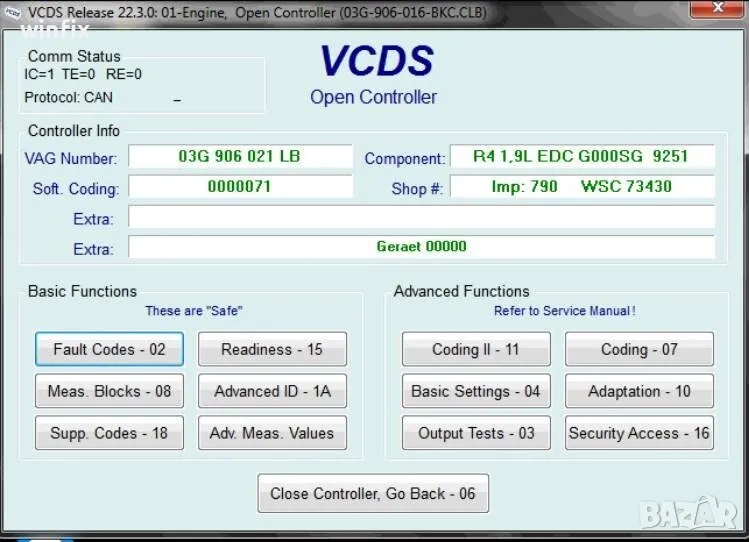The height and width of the screenshot is (542, 749).
Task: Select Advanced ID - 1A
Action: click(272, 392)
